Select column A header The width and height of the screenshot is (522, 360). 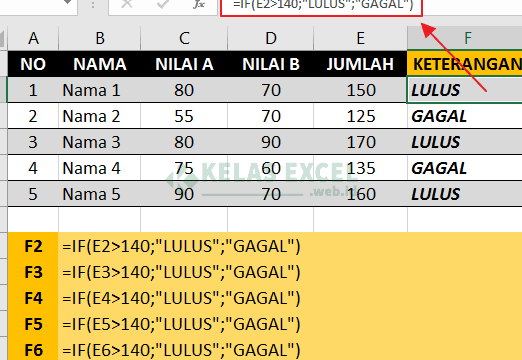tap(33, 38)
